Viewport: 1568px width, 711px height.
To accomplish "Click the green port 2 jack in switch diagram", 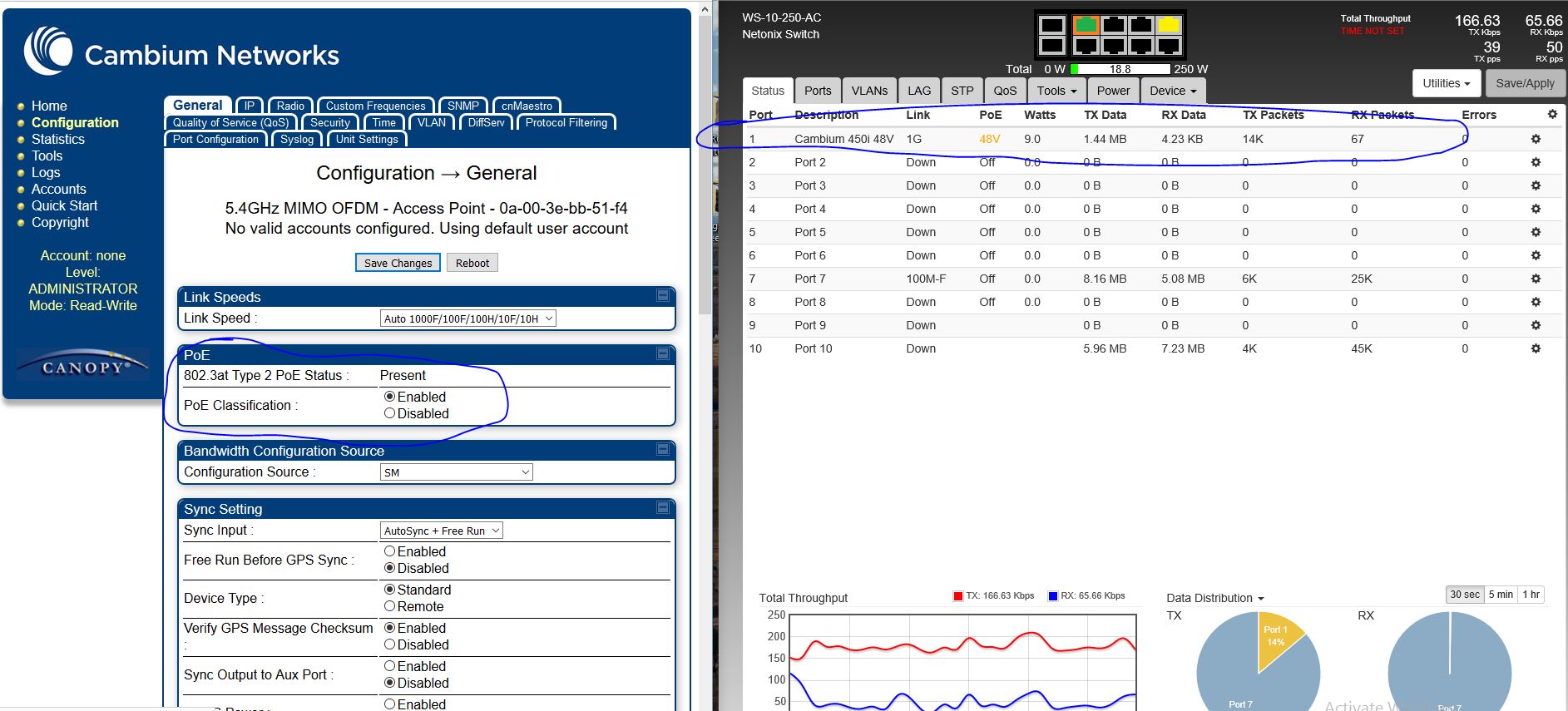I will tap(1085, 26).
